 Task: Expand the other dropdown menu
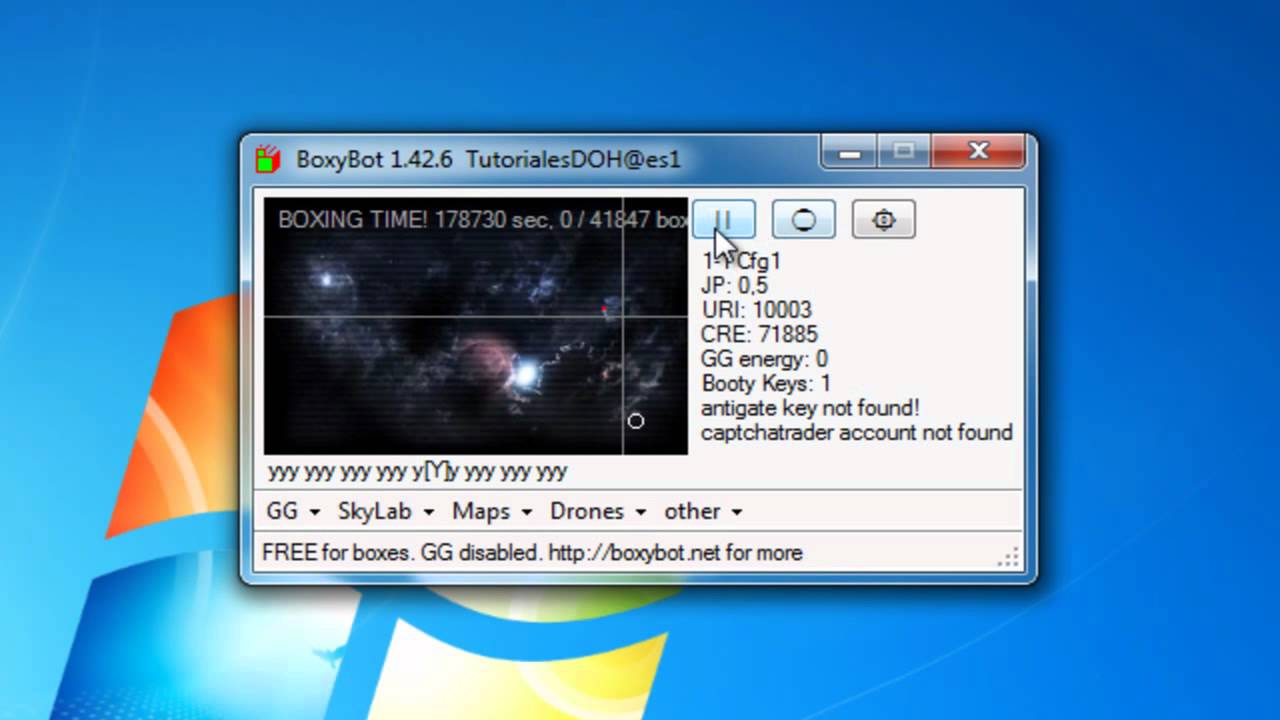[x=704, y=511]
